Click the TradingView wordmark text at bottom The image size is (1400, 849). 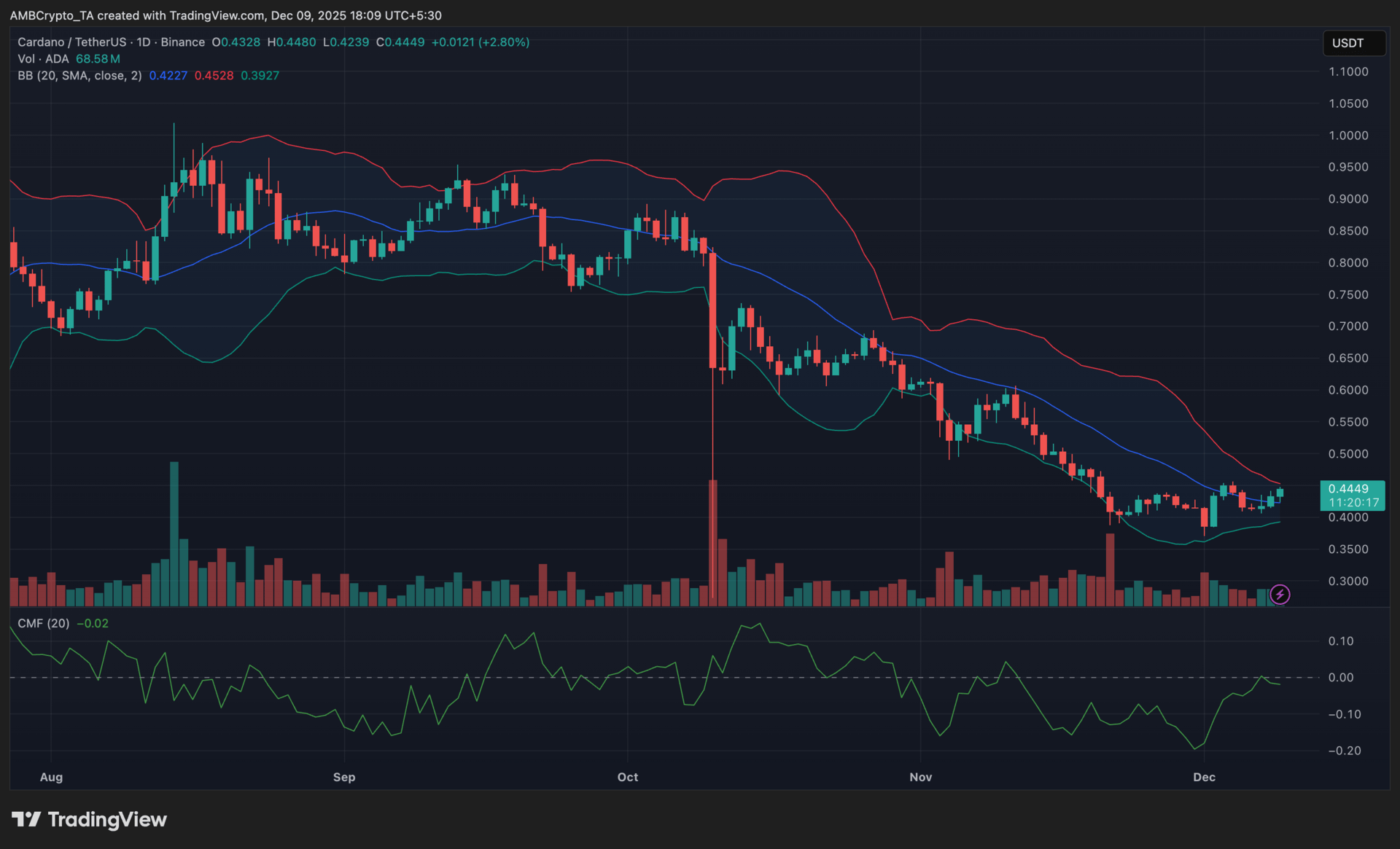(107, 819)
